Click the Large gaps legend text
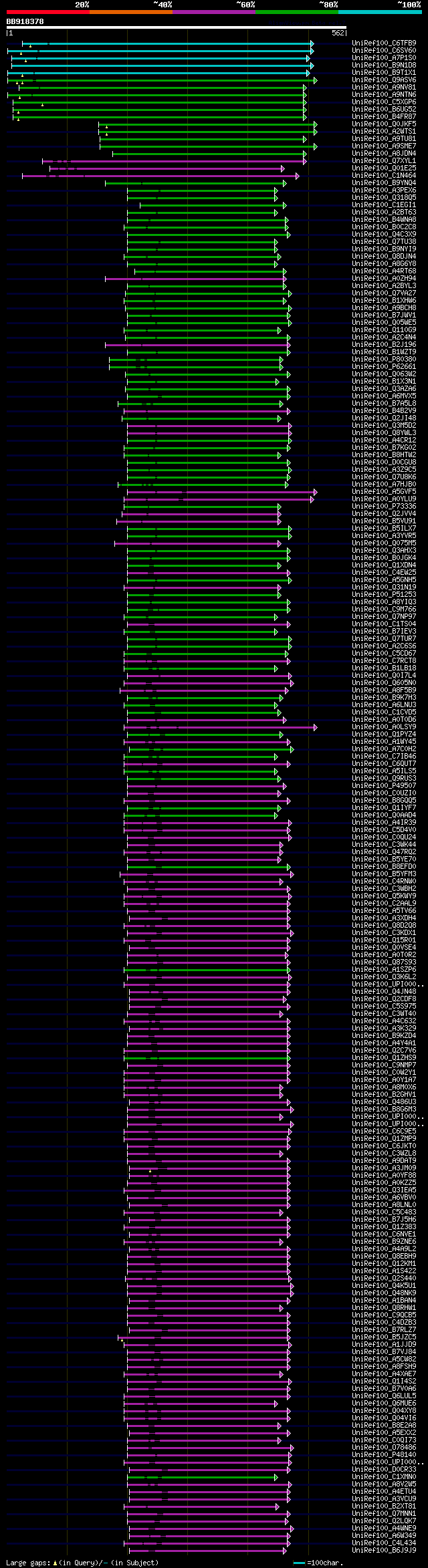428x1568 pixels. coord(82,1563)
